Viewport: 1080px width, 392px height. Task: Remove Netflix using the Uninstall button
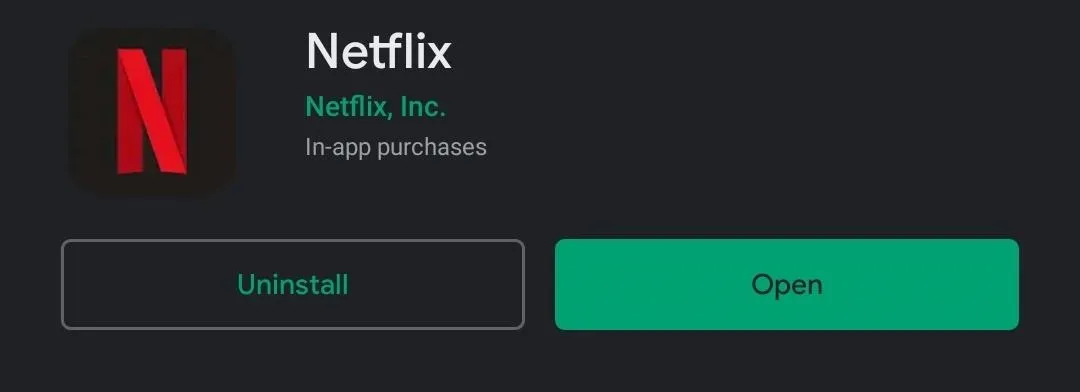(293, 285)
